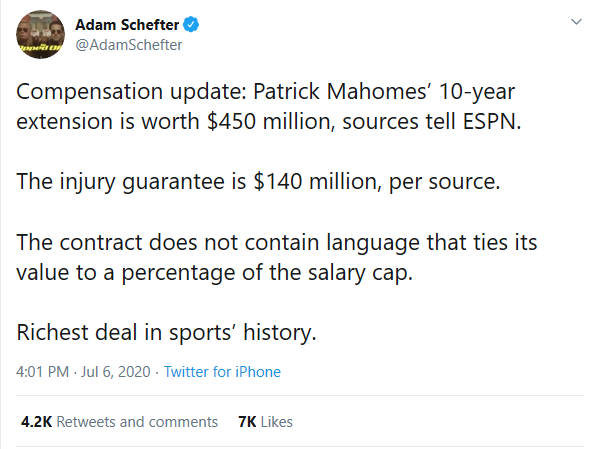Click the 4.2K retweet count number

[37, 422]
